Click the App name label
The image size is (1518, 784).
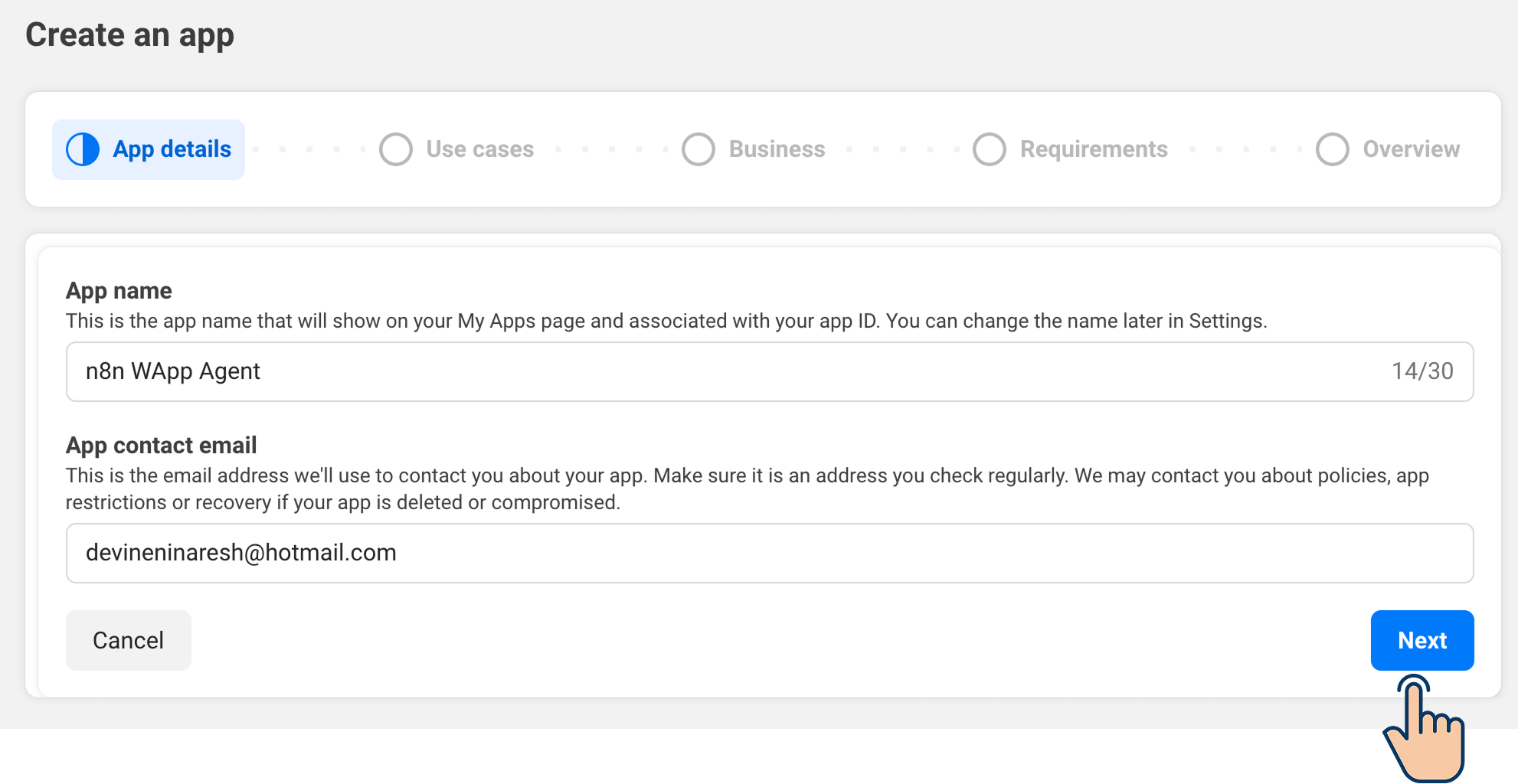119,291
